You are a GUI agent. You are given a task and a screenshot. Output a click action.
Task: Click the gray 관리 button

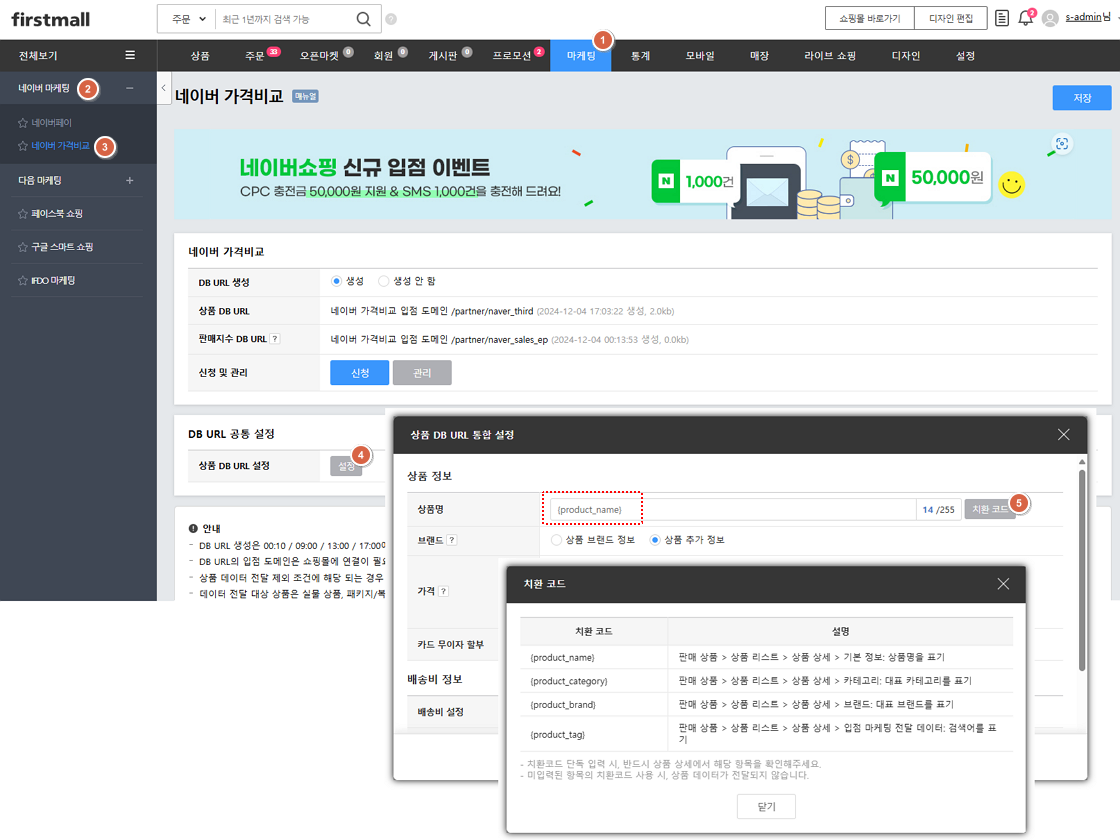click(x=422, y=373)
